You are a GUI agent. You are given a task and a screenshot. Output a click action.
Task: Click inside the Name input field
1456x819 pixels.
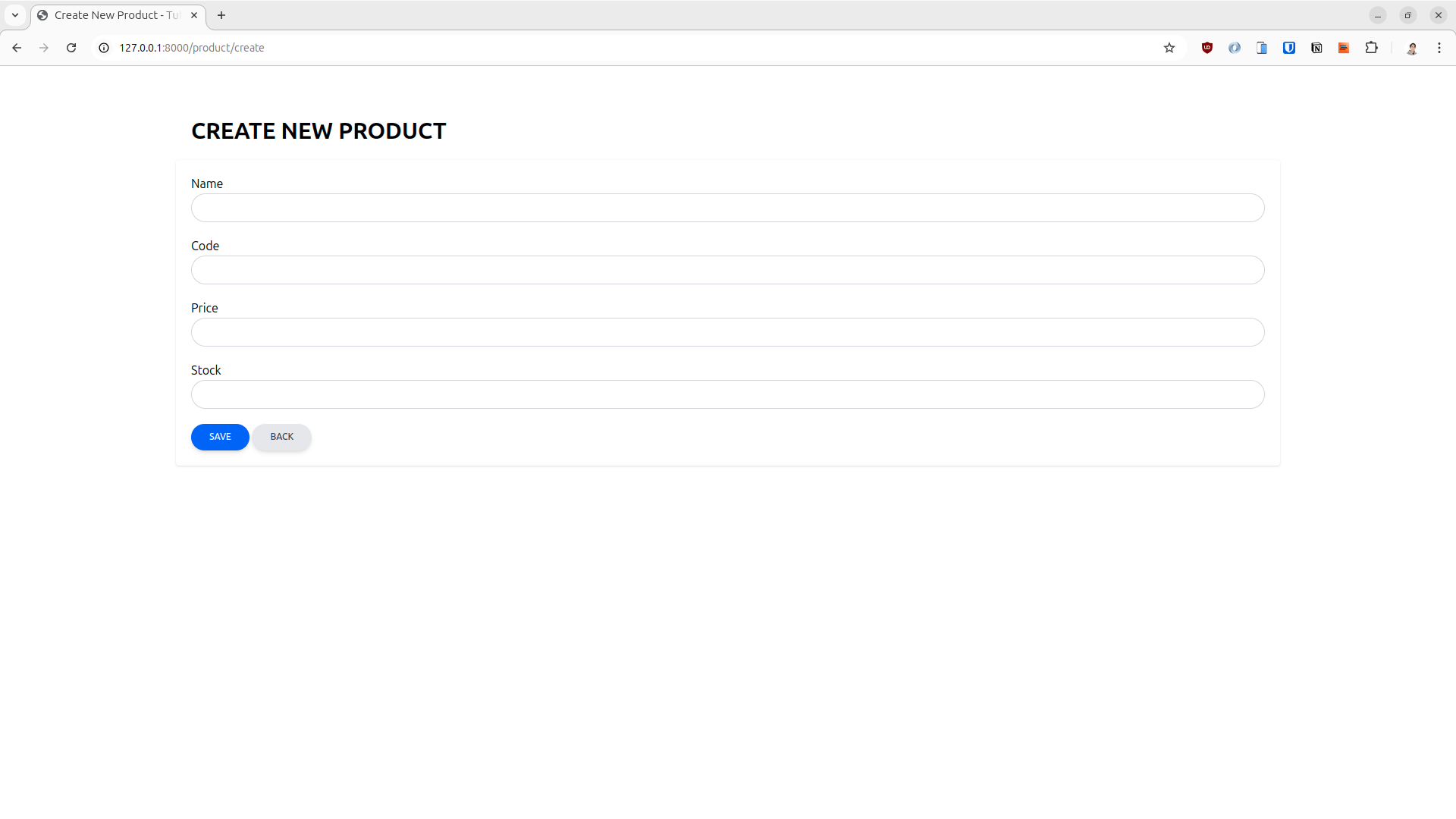[x=726, y=207]
